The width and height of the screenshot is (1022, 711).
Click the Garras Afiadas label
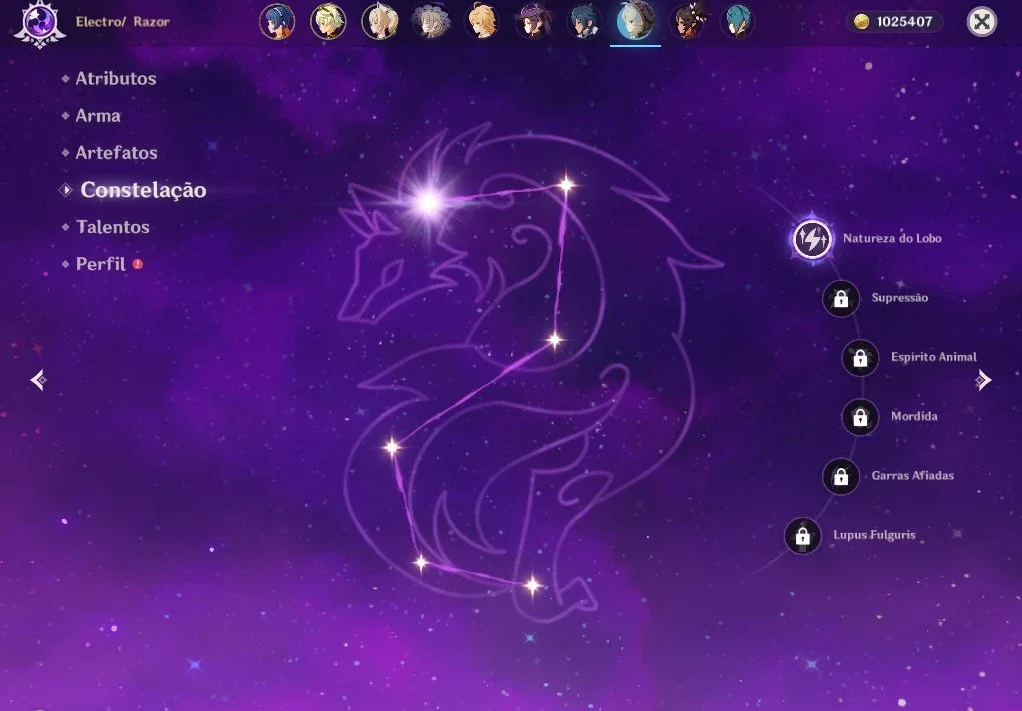(x=912, y=476)
